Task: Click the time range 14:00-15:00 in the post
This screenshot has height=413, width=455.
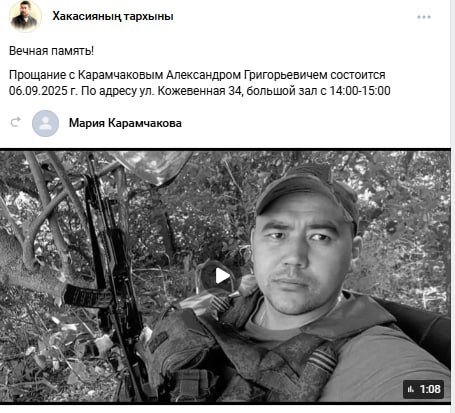Action: pos(360,91)
